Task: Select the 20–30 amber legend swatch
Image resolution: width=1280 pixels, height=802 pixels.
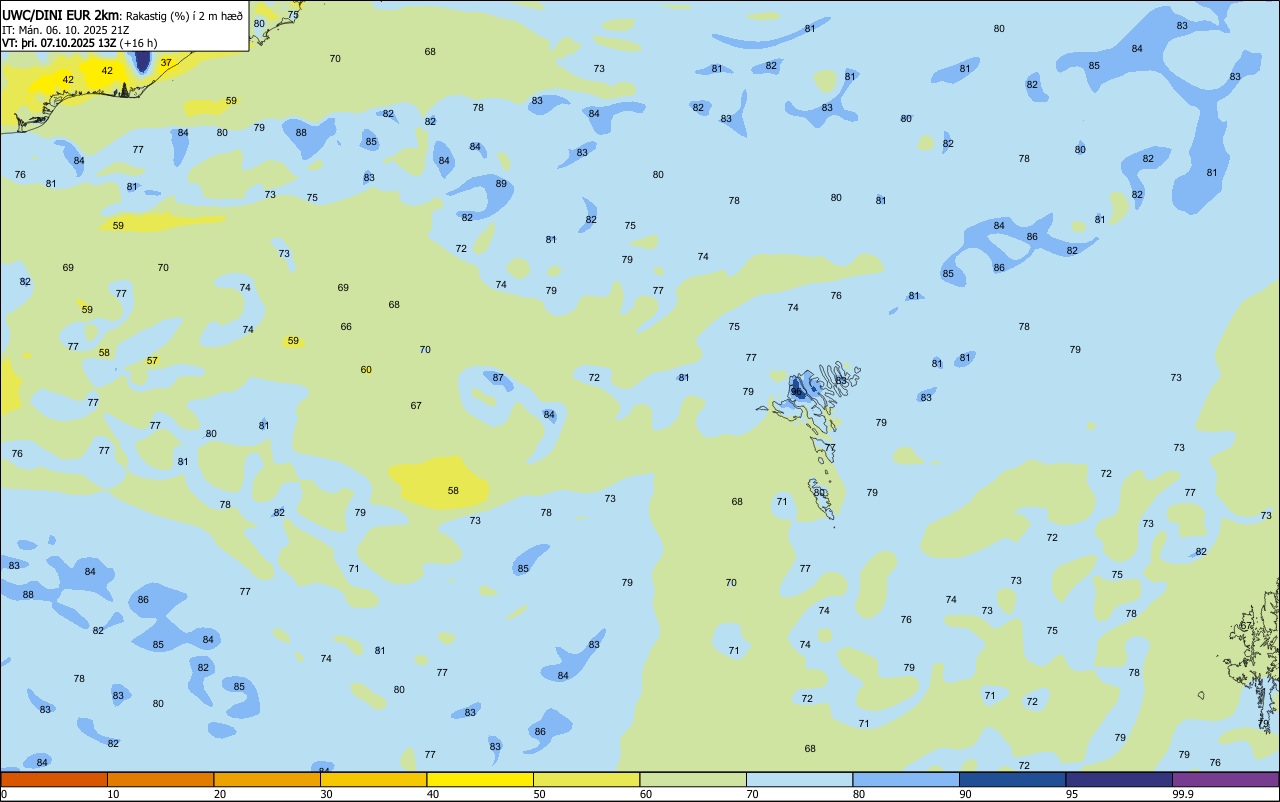Action: pyautogui.click(x=267, y=779)
